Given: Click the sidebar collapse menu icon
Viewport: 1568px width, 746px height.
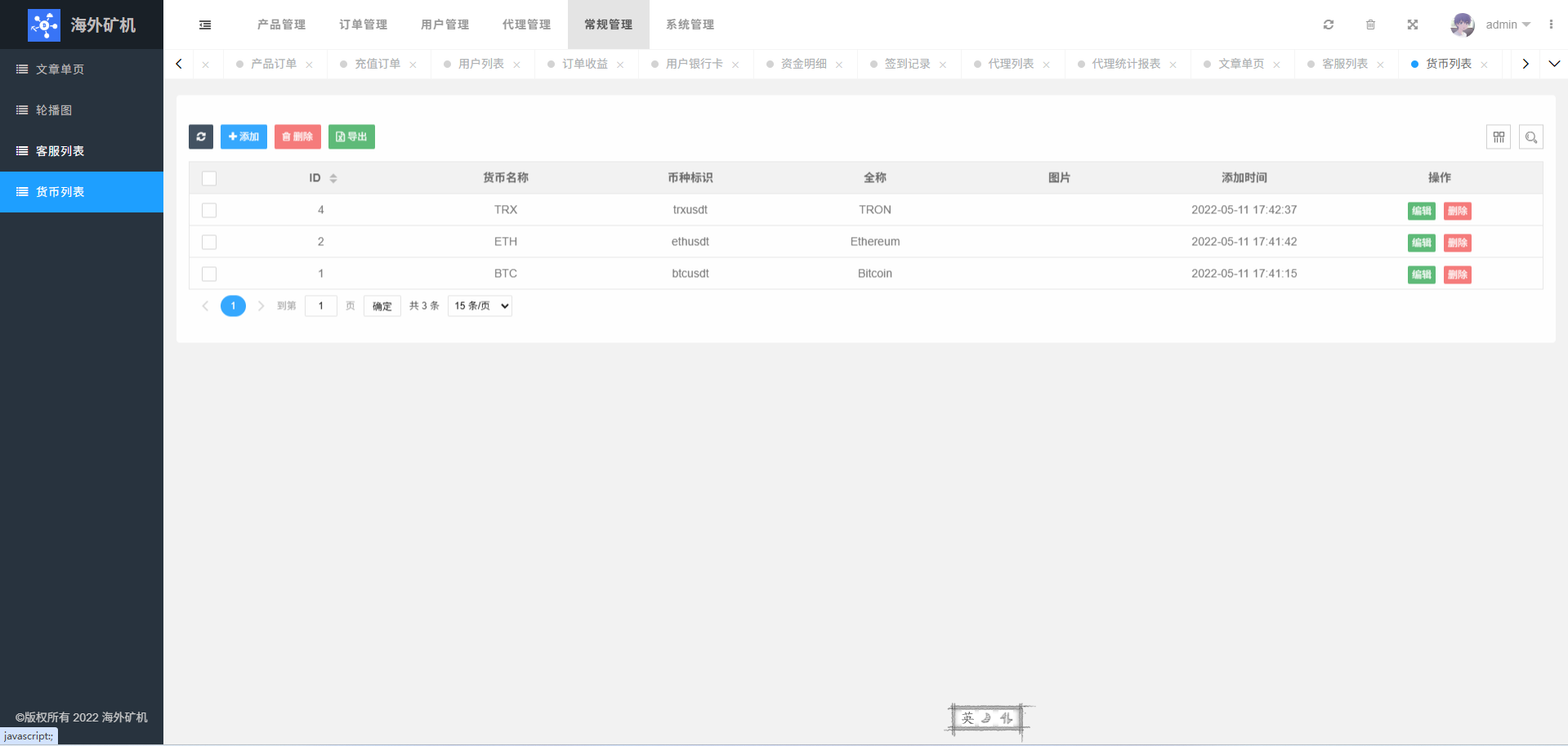Looking at the screenshot, I should 205,25.
